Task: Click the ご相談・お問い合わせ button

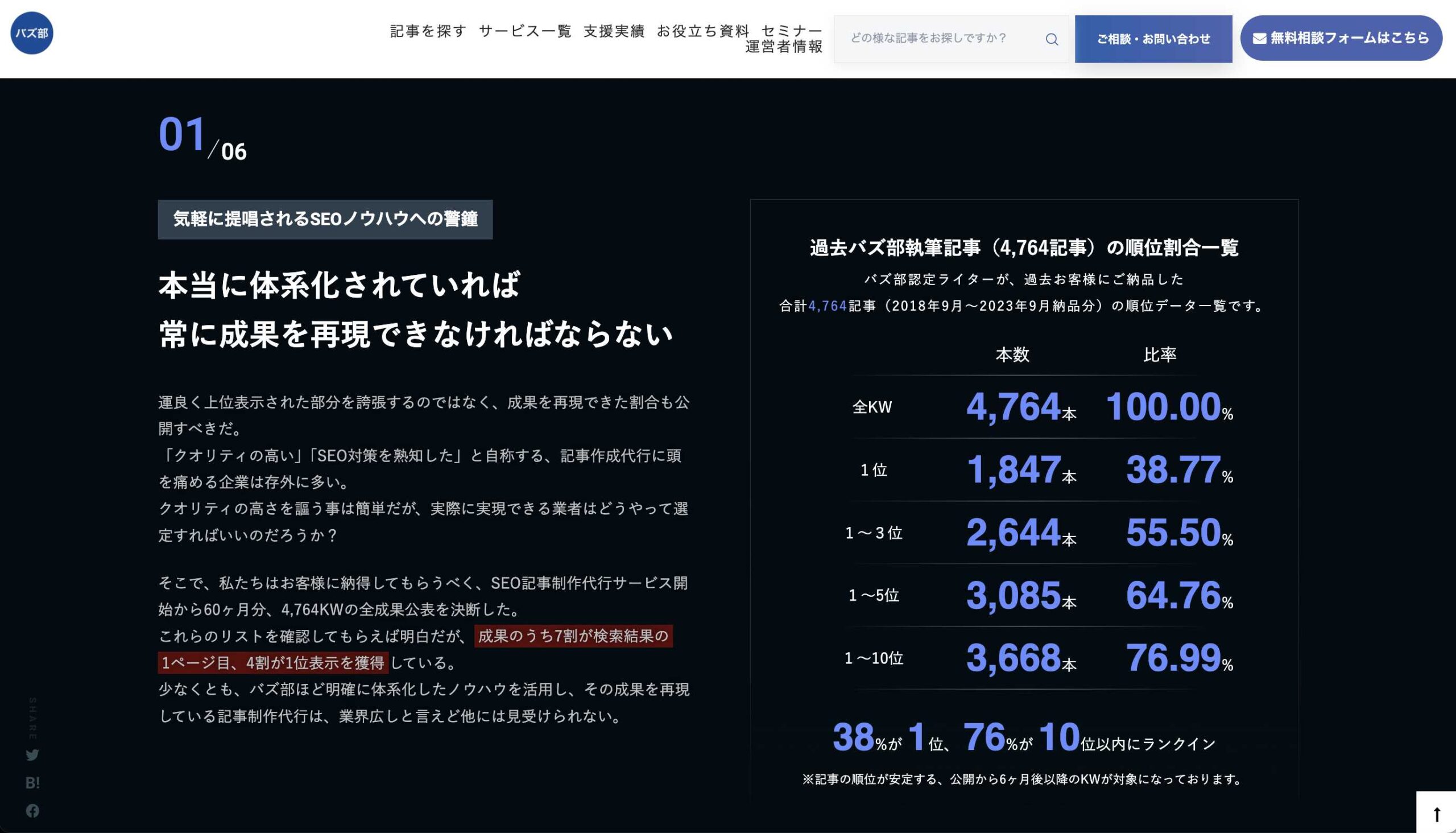Action: [1153, 39]
